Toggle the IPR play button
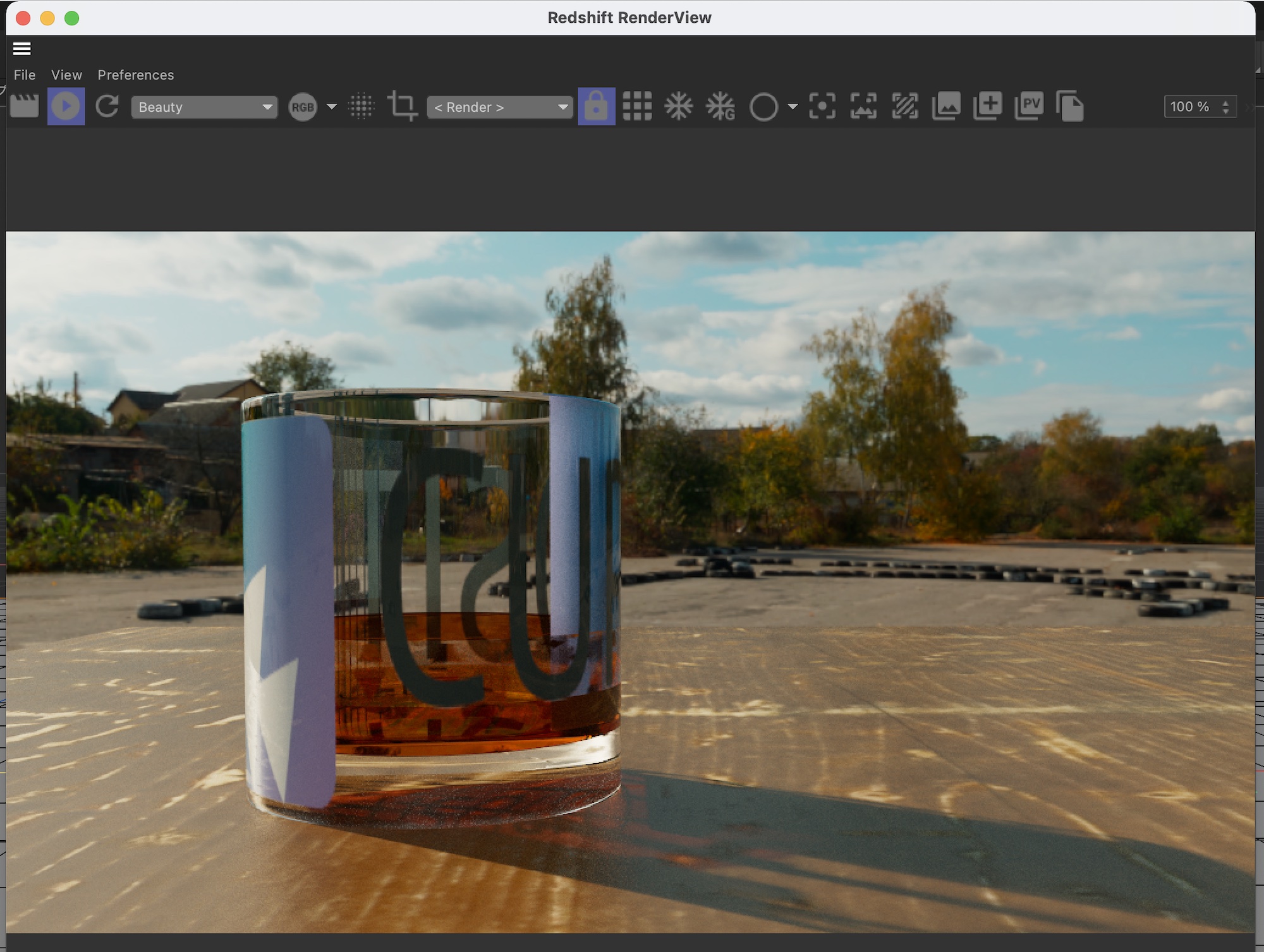The height and width of the screenshot is (952, 1264). tap(66, 106)
